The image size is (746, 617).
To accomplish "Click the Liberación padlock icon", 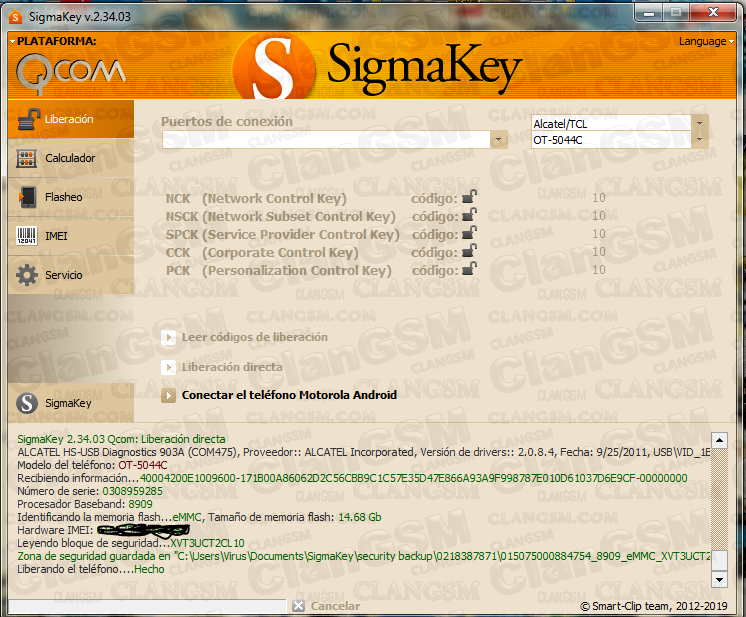I will (28, 119).
